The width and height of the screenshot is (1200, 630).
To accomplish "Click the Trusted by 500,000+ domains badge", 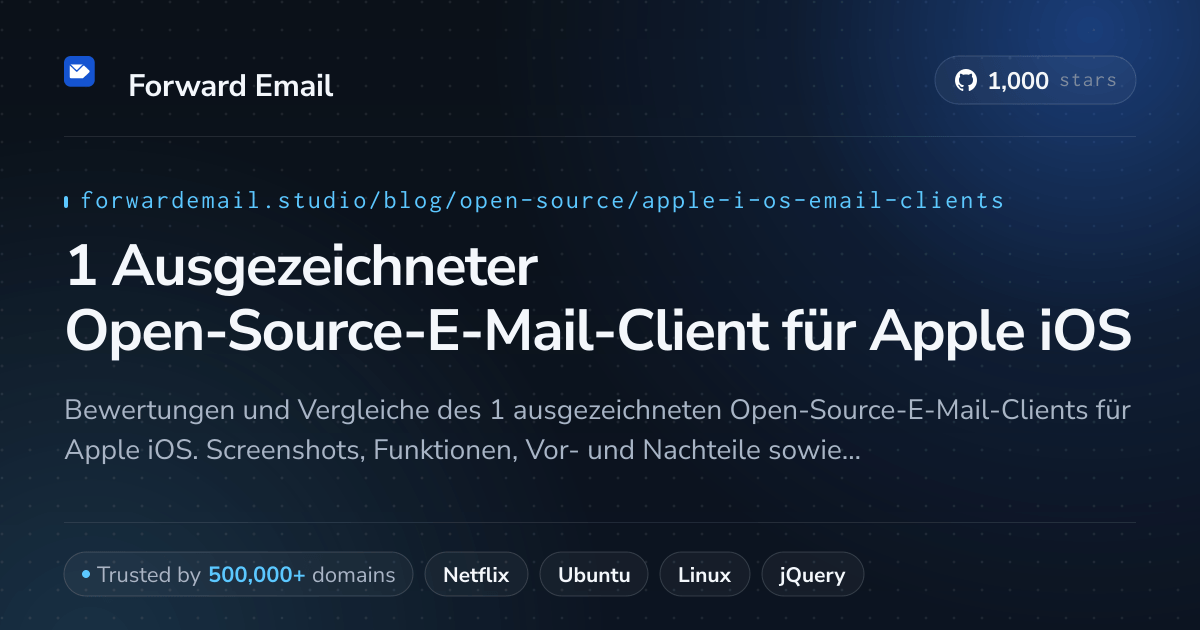I will (x=238, y=575).
